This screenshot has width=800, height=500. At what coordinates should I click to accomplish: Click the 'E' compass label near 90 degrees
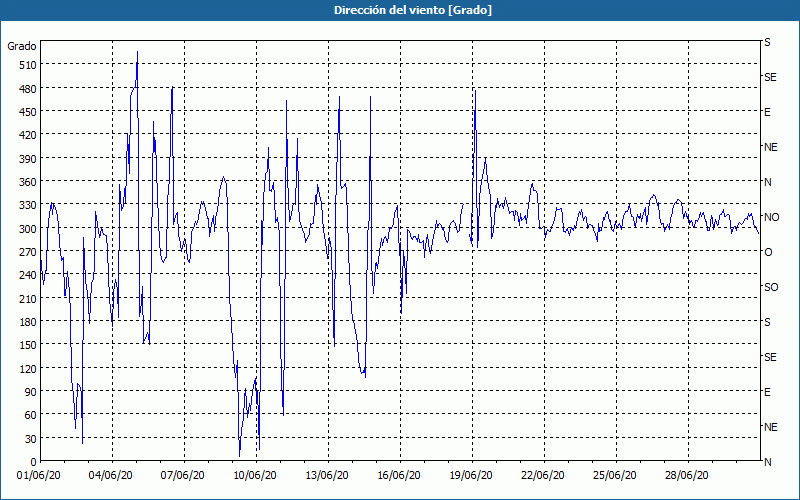(x=767, y=392)
